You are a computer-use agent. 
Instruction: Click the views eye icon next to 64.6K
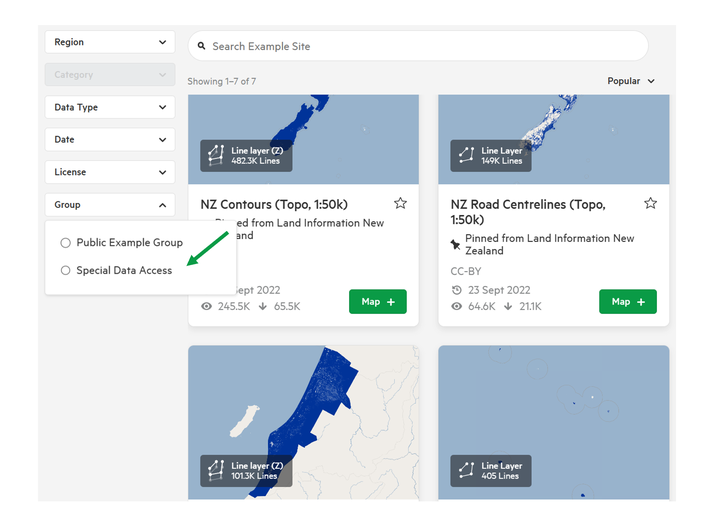point(456,306)
